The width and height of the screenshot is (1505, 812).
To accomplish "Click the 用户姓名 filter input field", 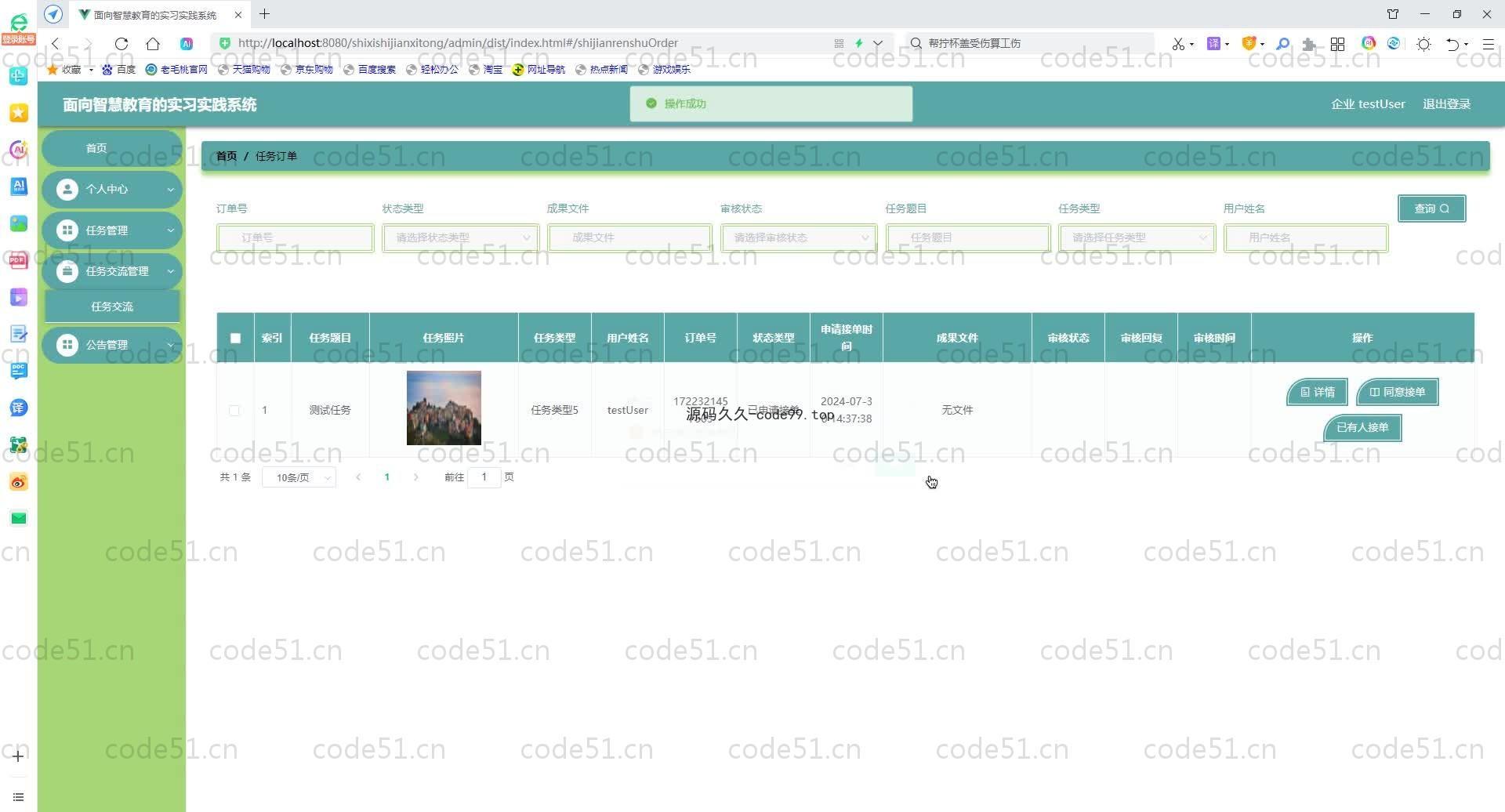I will pos(1306,237).
